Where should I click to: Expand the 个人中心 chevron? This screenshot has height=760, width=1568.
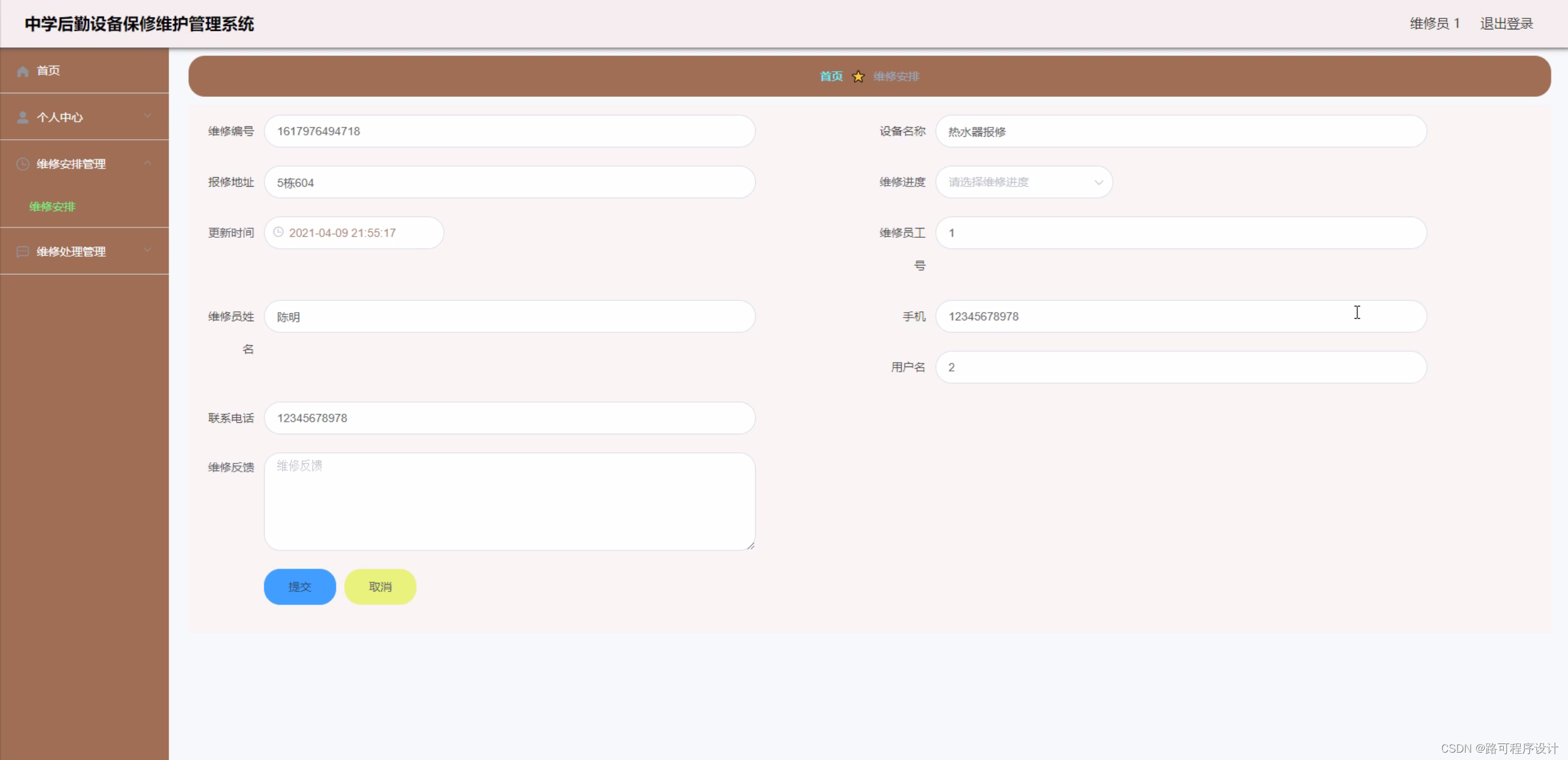coord(147,116)
